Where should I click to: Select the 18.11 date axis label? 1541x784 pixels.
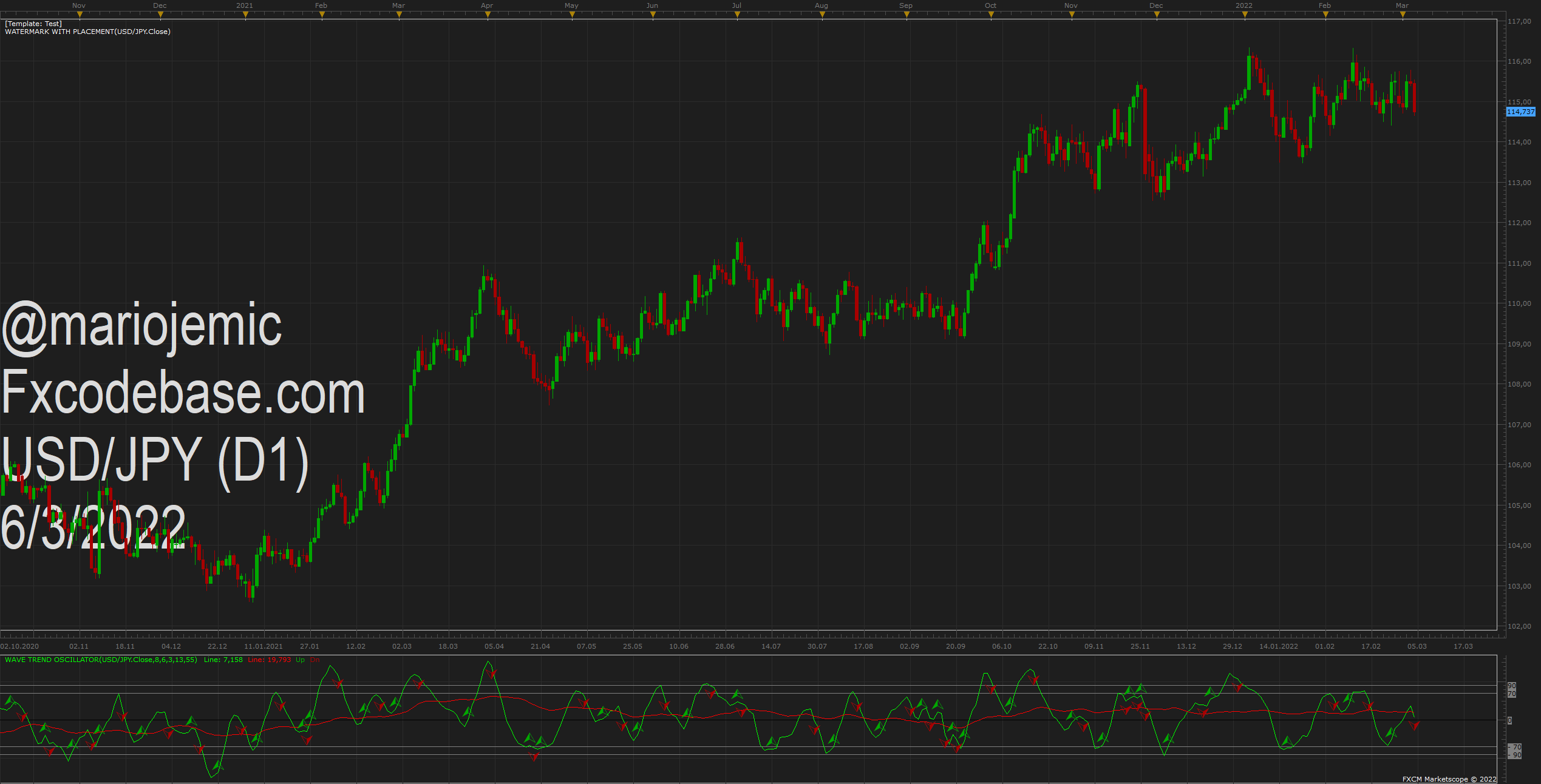pyautogui.click(x=125, y=646)
